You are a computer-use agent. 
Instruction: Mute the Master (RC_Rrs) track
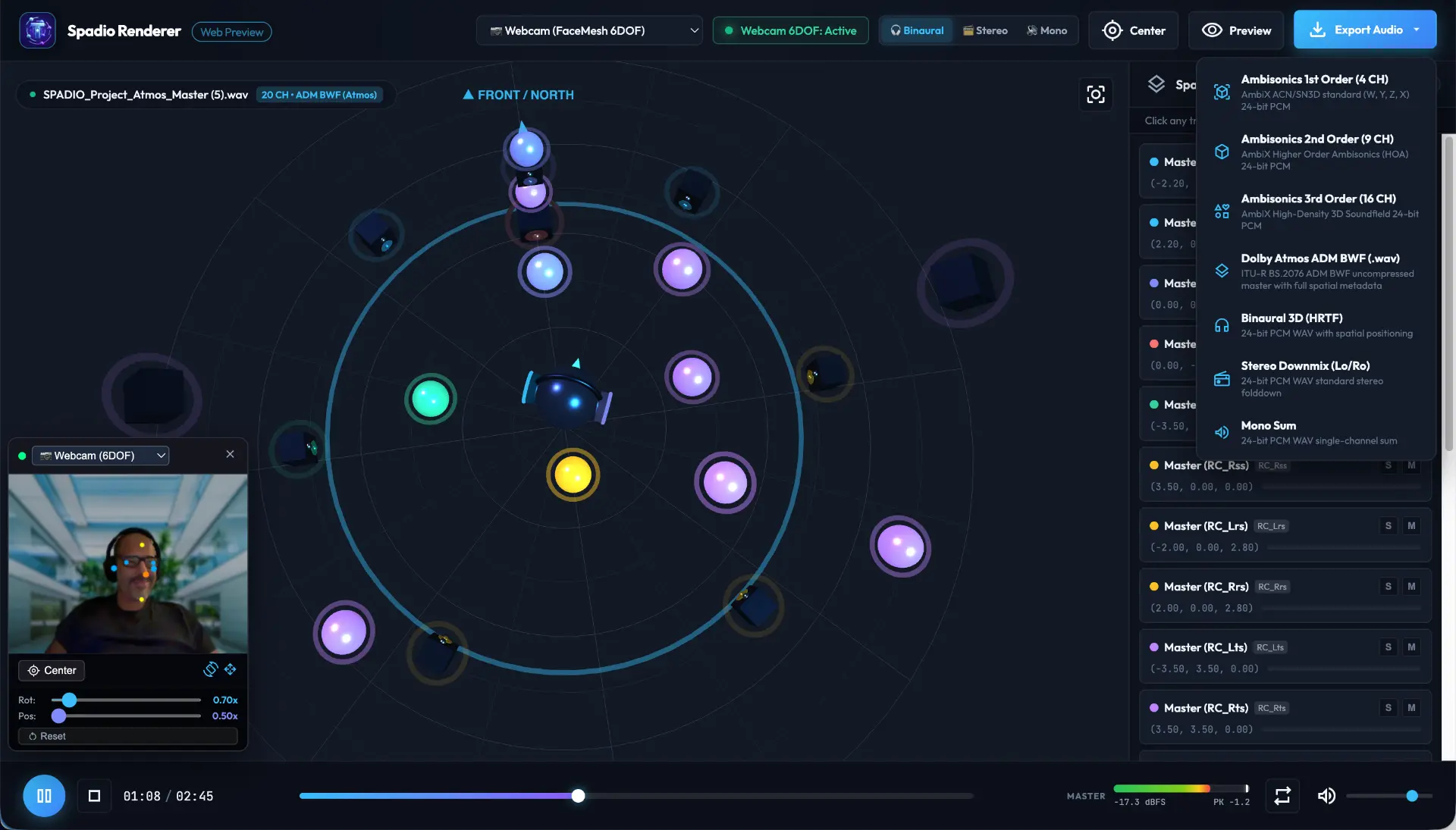point(1411,587)
